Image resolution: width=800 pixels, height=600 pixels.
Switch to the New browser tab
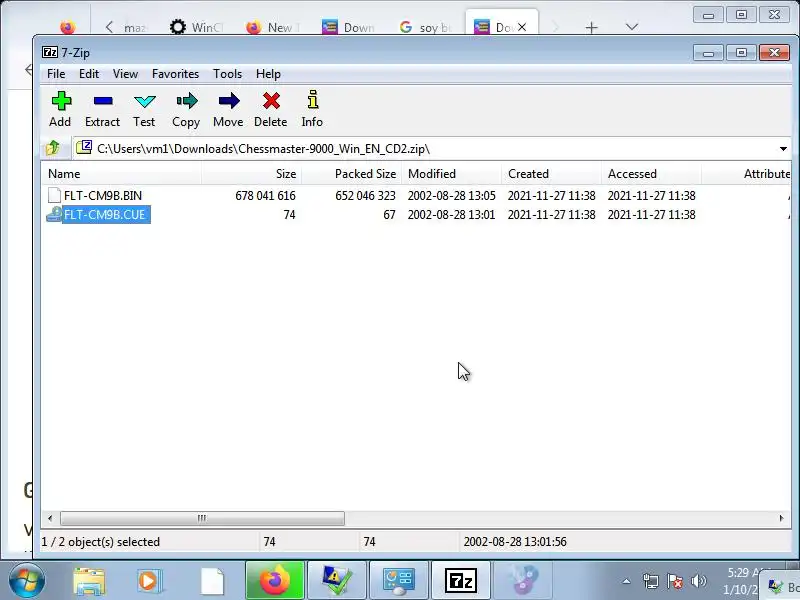[272, 27]
